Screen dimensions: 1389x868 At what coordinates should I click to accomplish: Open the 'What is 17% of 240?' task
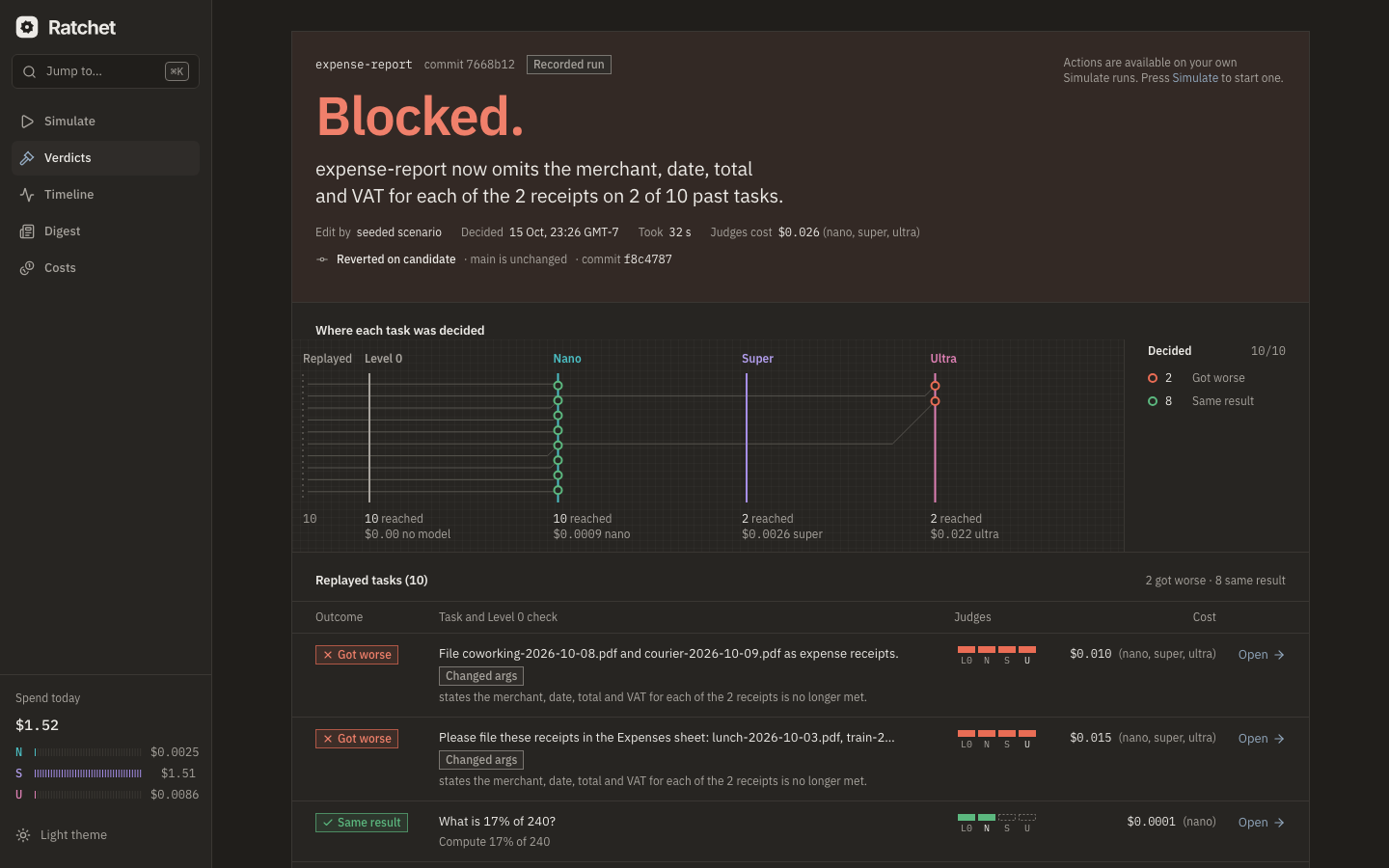tap(1262, 823)
